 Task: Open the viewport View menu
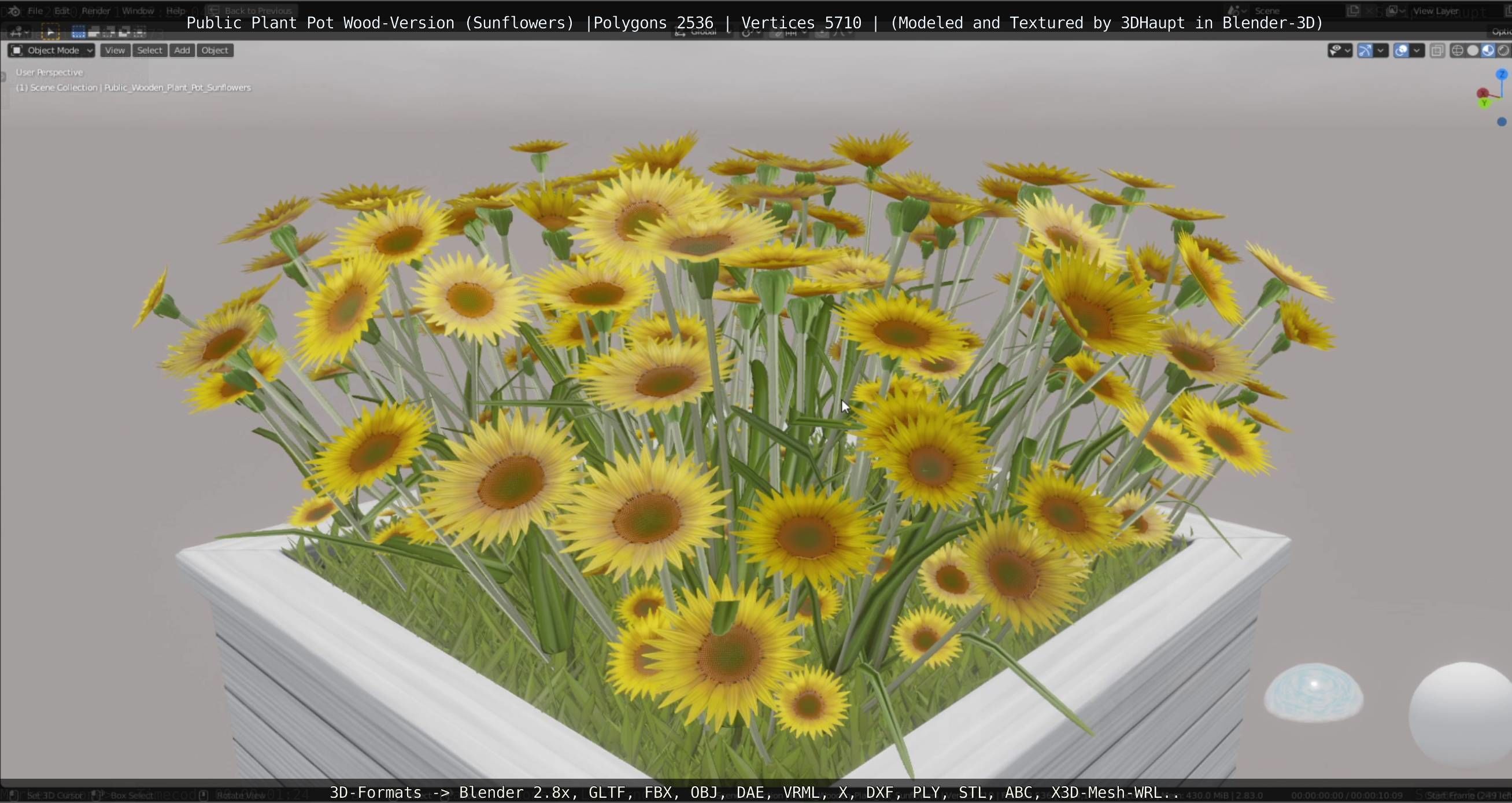tap(114, 50)
